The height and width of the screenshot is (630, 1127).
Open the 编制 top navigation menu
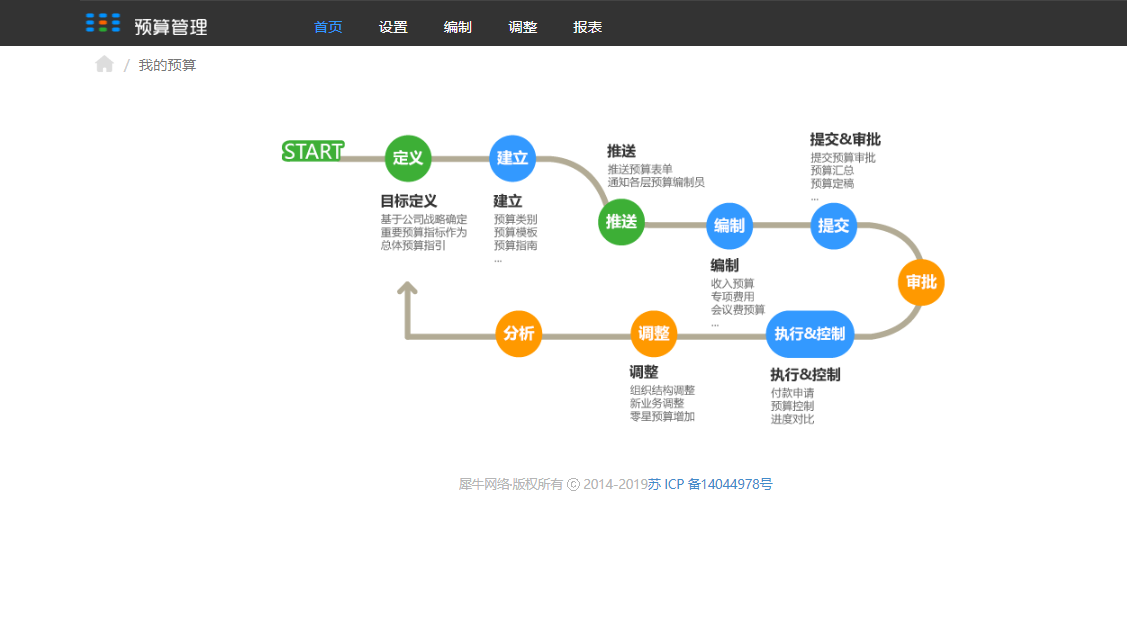458,27
